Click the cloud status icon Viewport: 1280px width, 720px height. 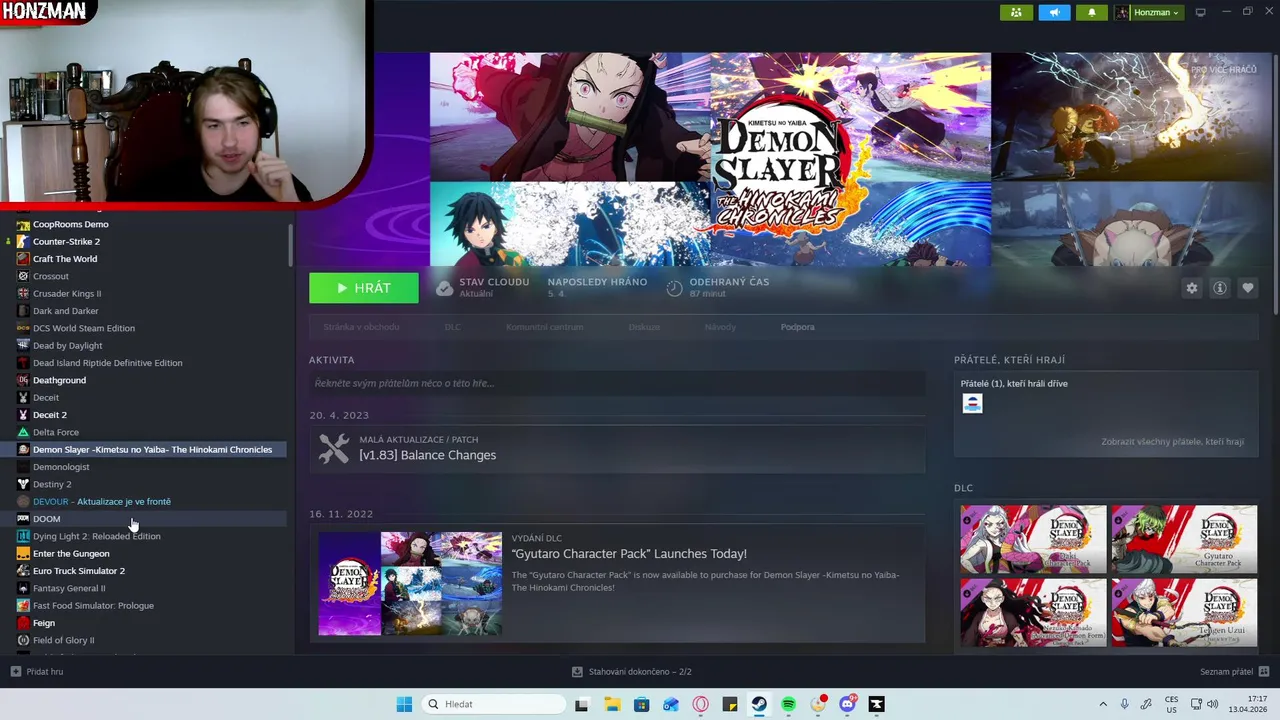444,288
